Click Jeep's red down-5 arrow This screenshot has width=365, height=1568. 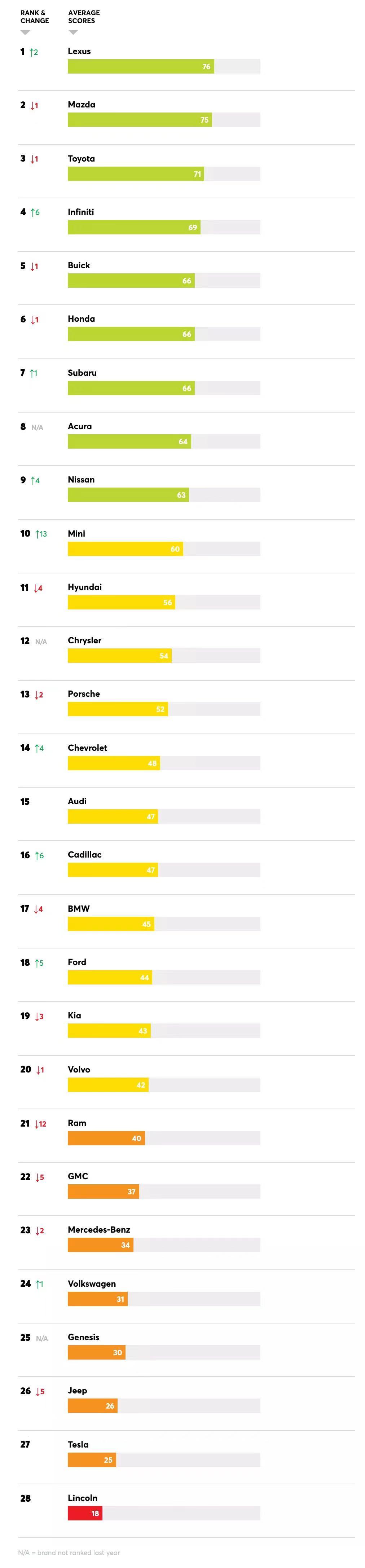click(x=38, y=1392)
